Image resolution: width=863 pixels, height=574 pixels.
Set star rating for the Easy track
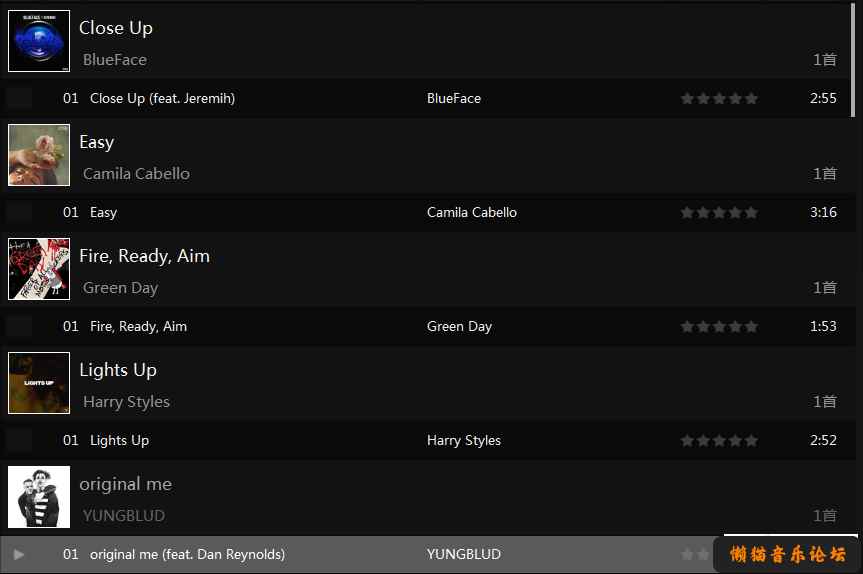[x=719, y=212]
